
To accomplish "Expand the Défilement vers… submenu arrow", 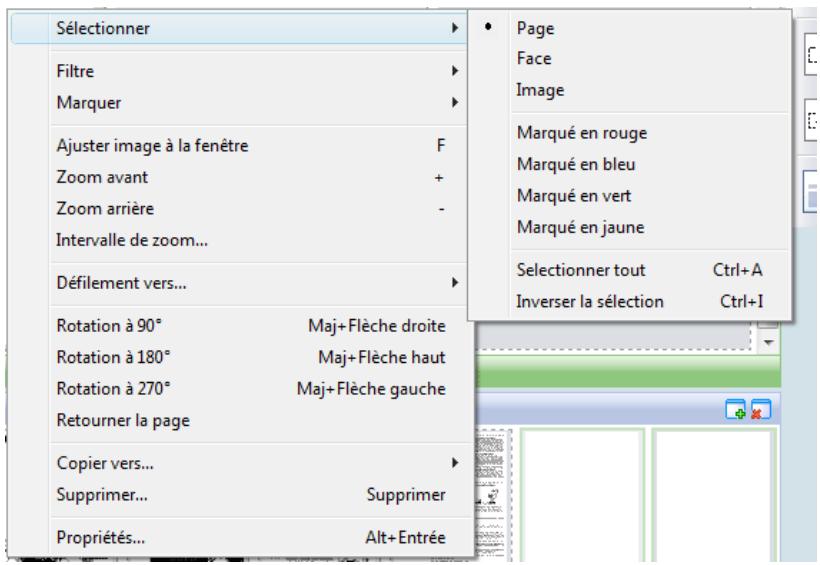I will (x=455, y=283).
